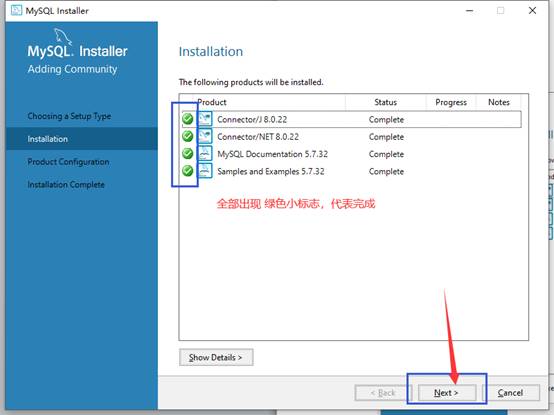Image resolution: width=554 pixels, height=415 pixels.
Task: Select the MySQL Documentation 5.7.32 row
Action: coord(351,154)
